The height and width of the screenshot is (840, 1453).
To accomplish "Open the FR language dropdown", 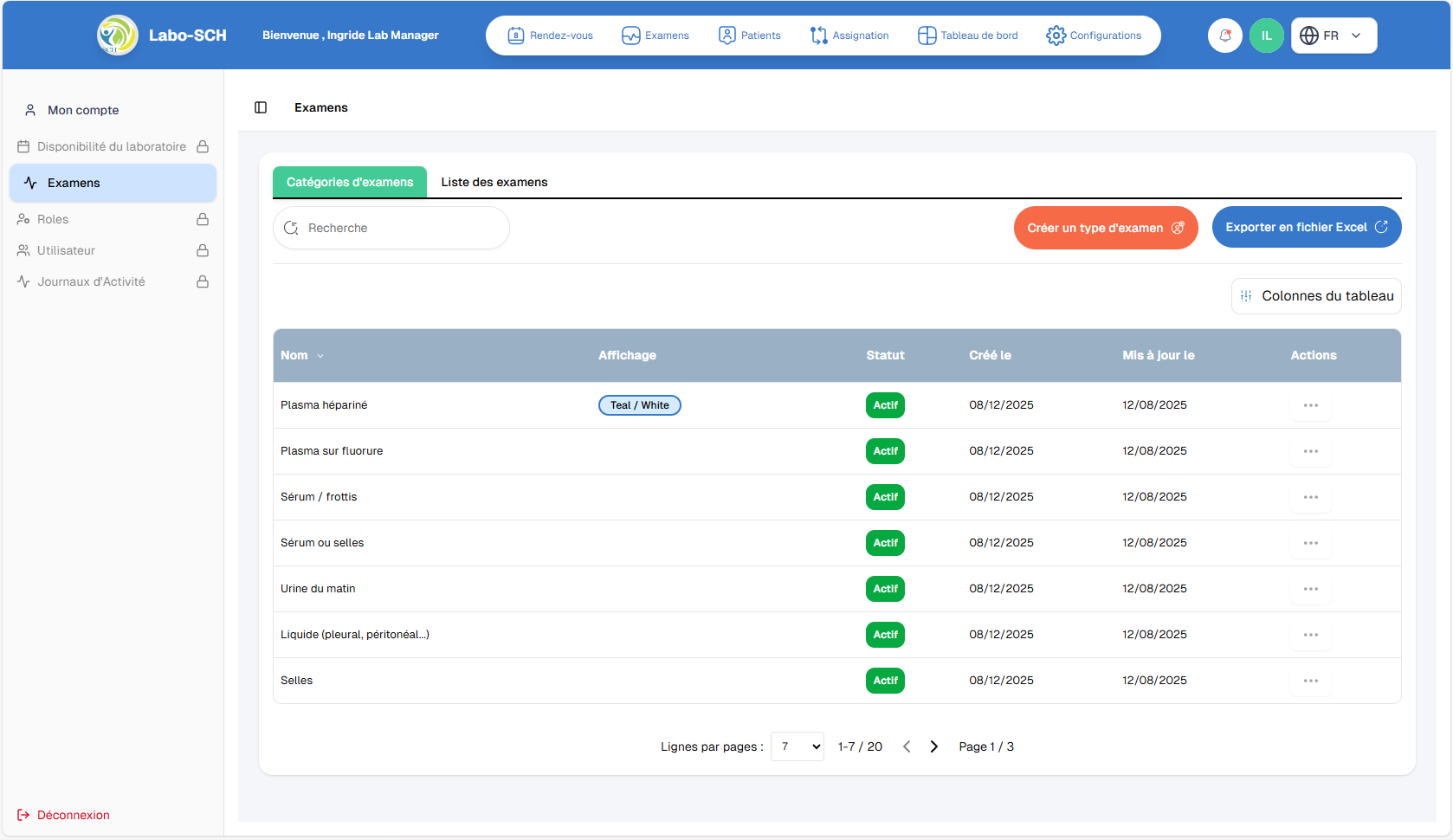I will pos(1333,36).
